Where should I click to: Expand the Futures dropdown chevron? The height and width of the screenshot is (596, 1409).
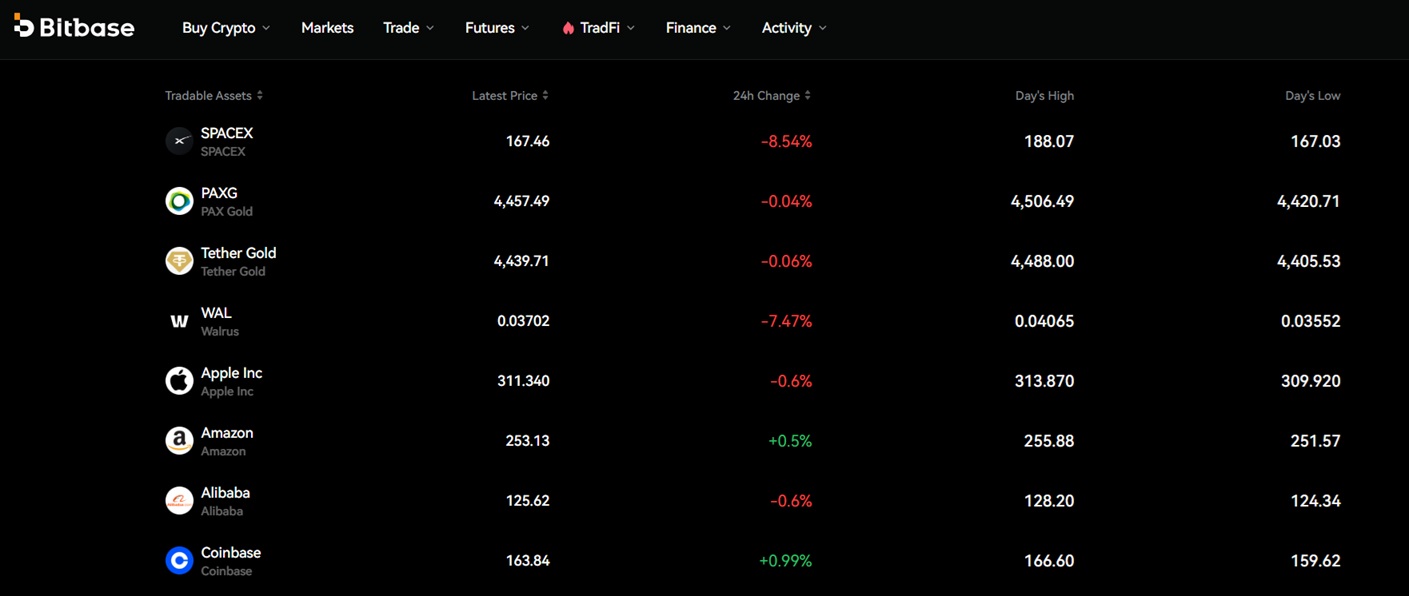point(526,28)
